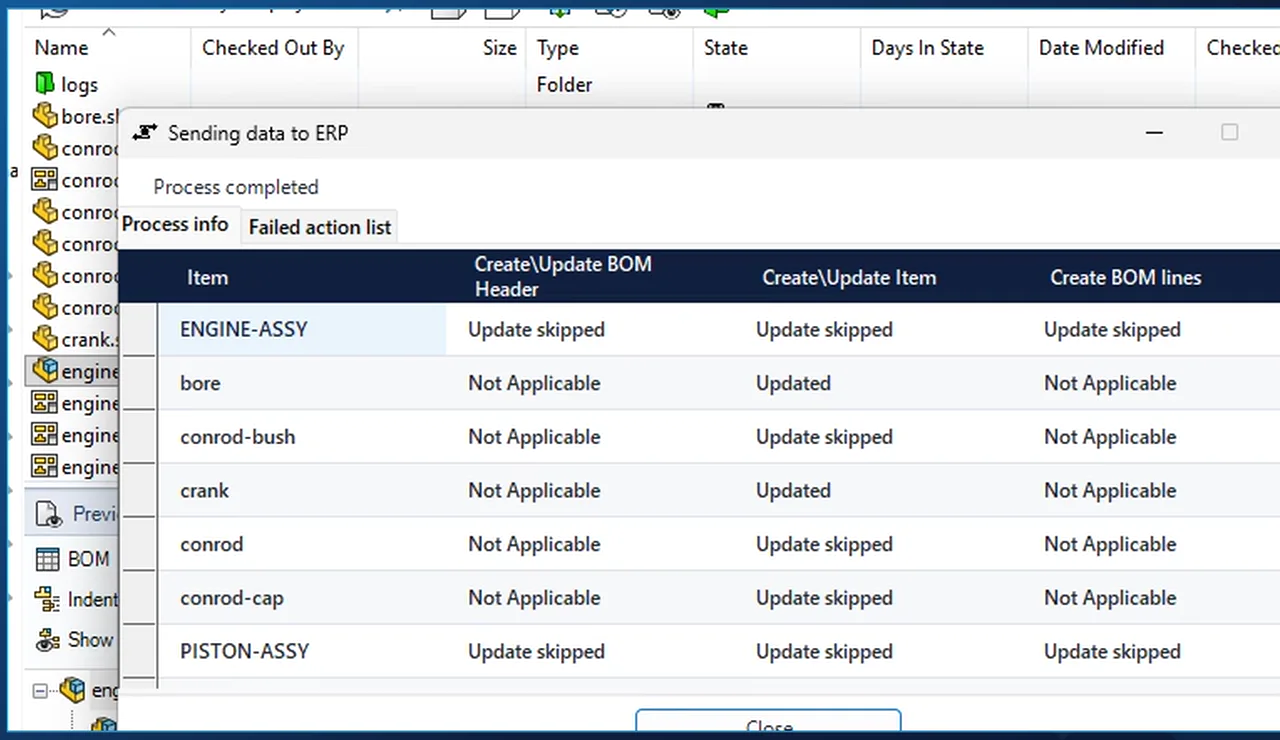This screenshot has height=740, width=1280.
Task: Click the Type column header
Action: click(558, 48)
